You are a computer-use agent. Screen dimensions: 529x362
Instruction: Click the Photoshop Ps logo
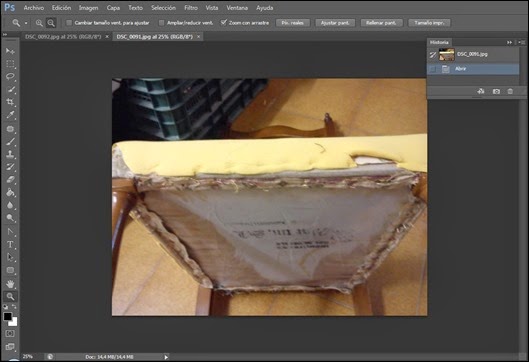coord(10,7)
